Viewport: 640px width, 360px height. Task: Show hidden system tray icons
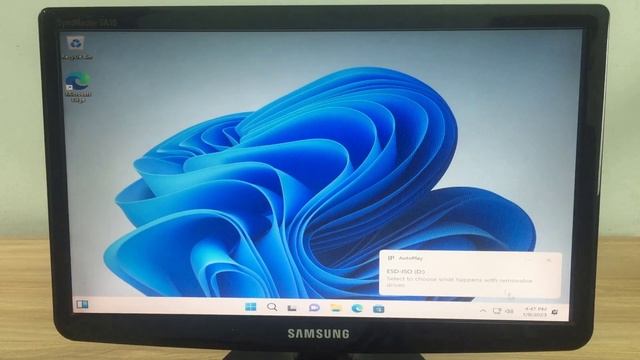click(x=483, y=311)
